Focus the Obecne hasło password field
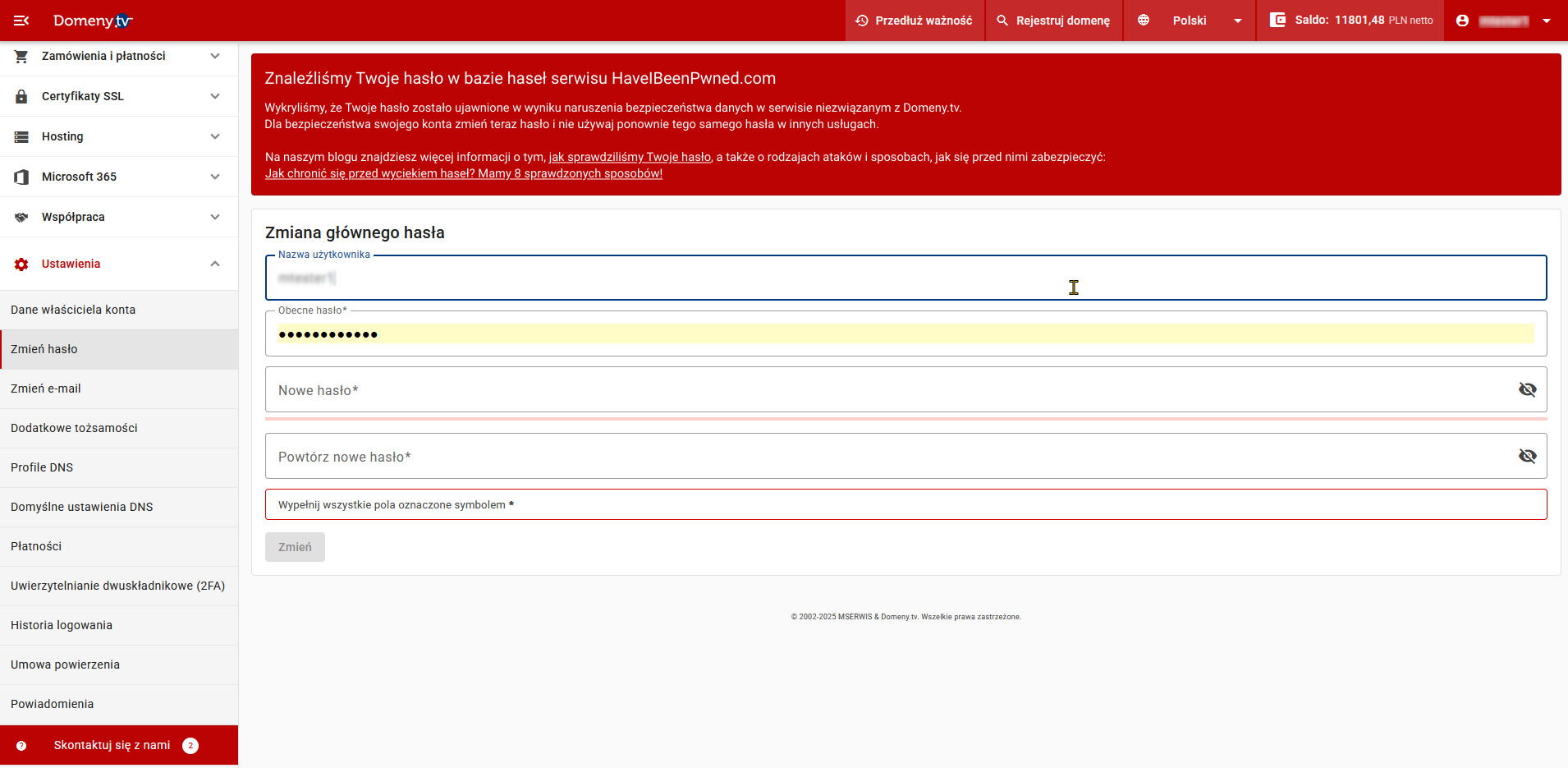 [x=903, y=333]
